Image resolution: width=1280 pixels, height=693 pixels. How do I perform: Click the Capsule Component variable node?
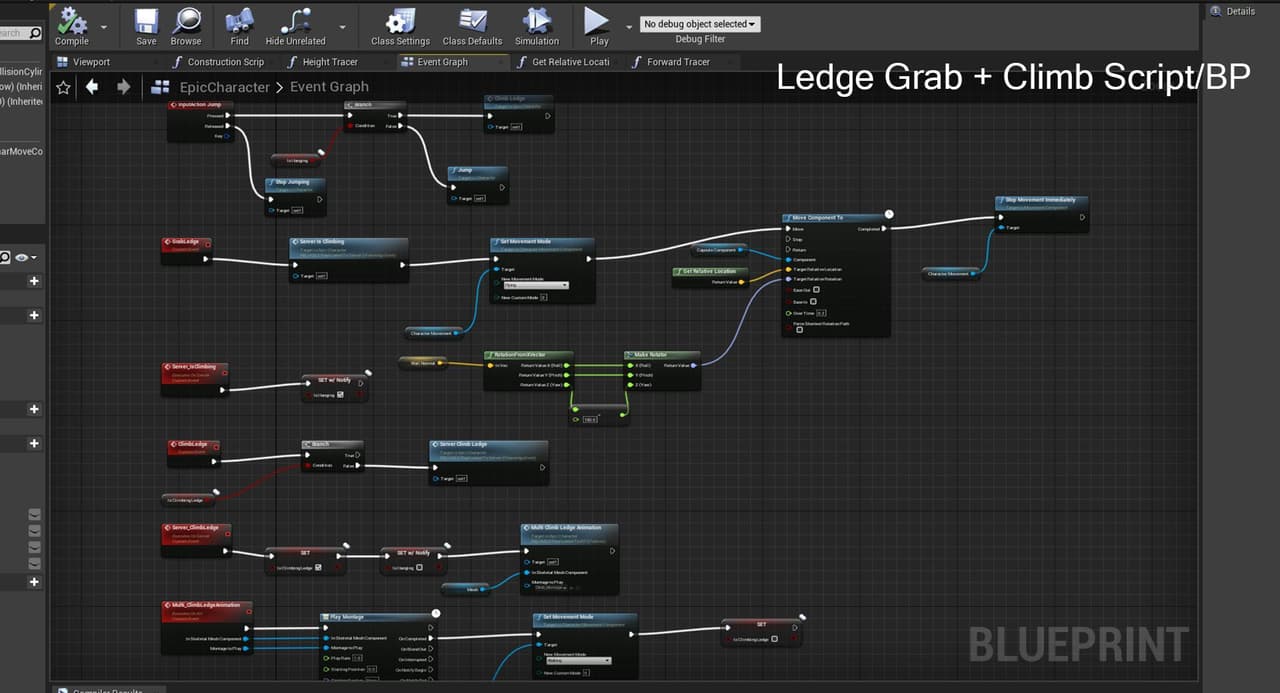pos(719,250)
